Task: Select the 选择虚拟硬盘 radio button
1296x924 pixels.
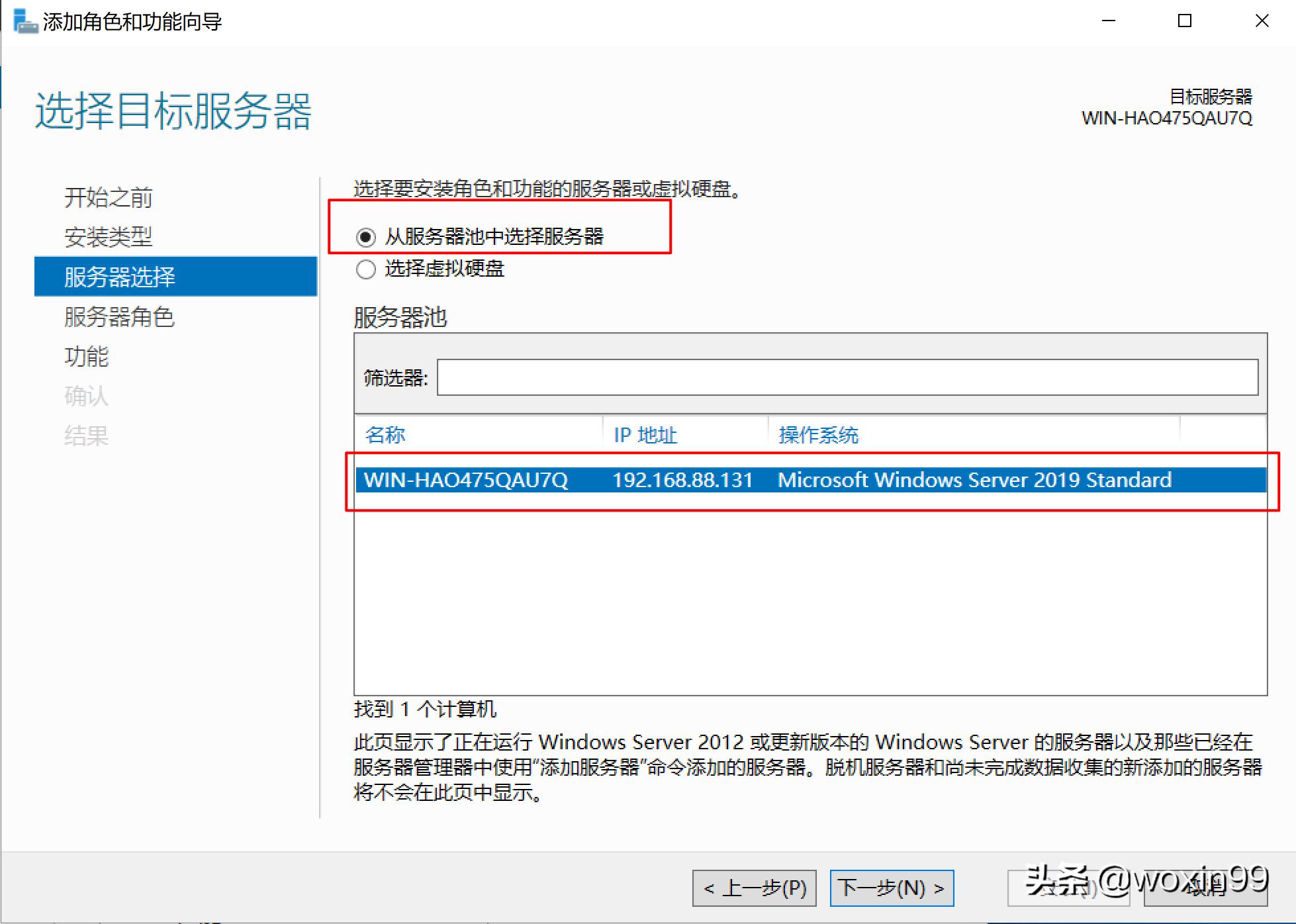Action: [366, 269]
